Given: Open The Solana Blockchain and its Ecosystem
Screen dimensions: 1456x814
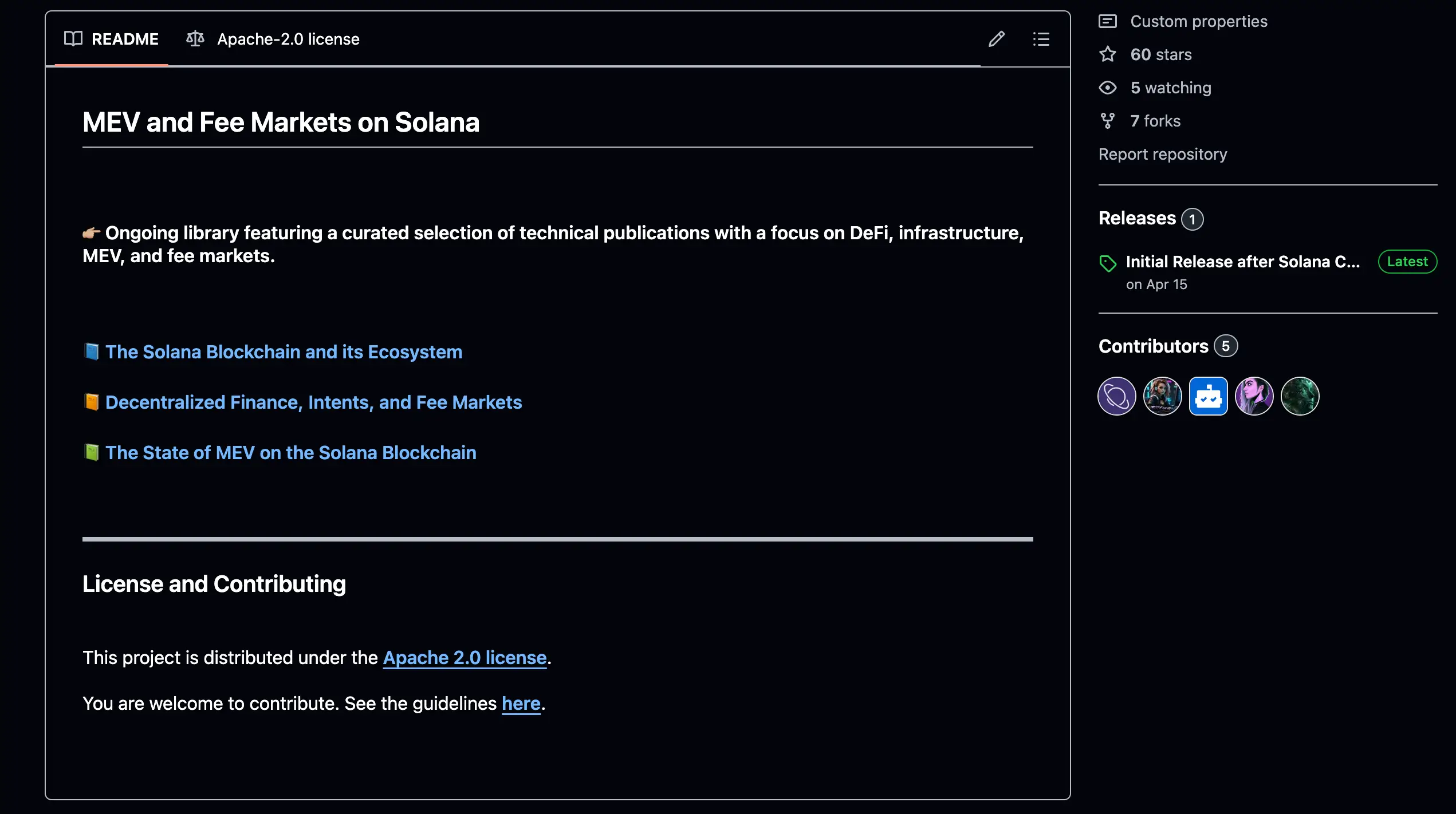Looking at the screenshot, I should [284, 351].
